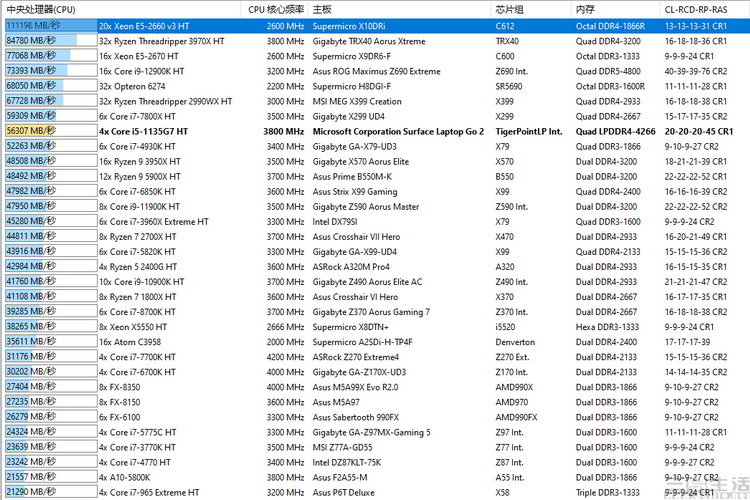The height and width of the screenshot is (500, 750).
Task: Select 6x Core i7-3960X Extreme HT row
Action: coord(377,222)
